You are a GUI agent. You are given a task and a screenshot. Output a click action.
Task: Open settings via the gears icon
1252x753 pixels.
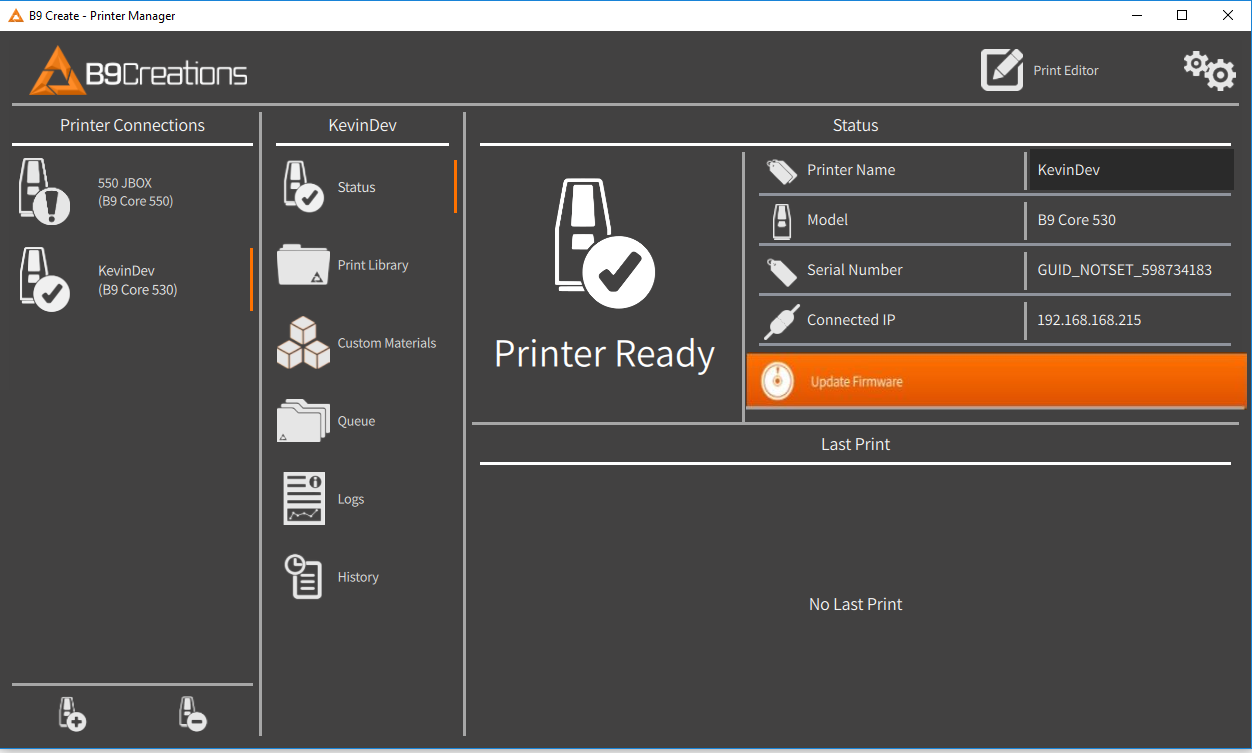pos(1209,71)
